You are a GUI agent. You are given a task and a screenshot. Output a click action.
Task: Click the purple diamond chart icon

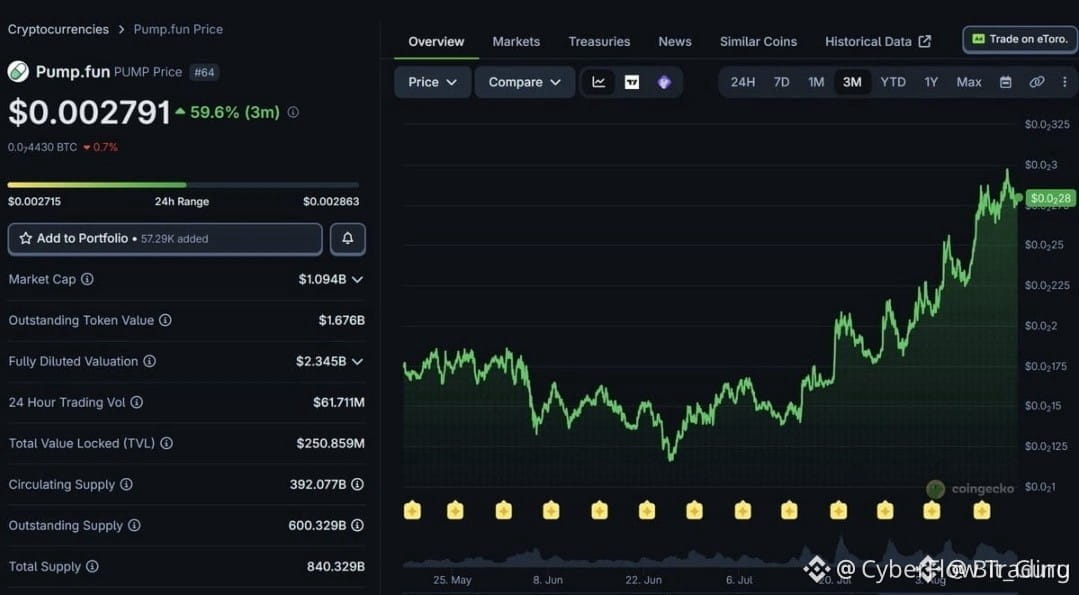664,83
